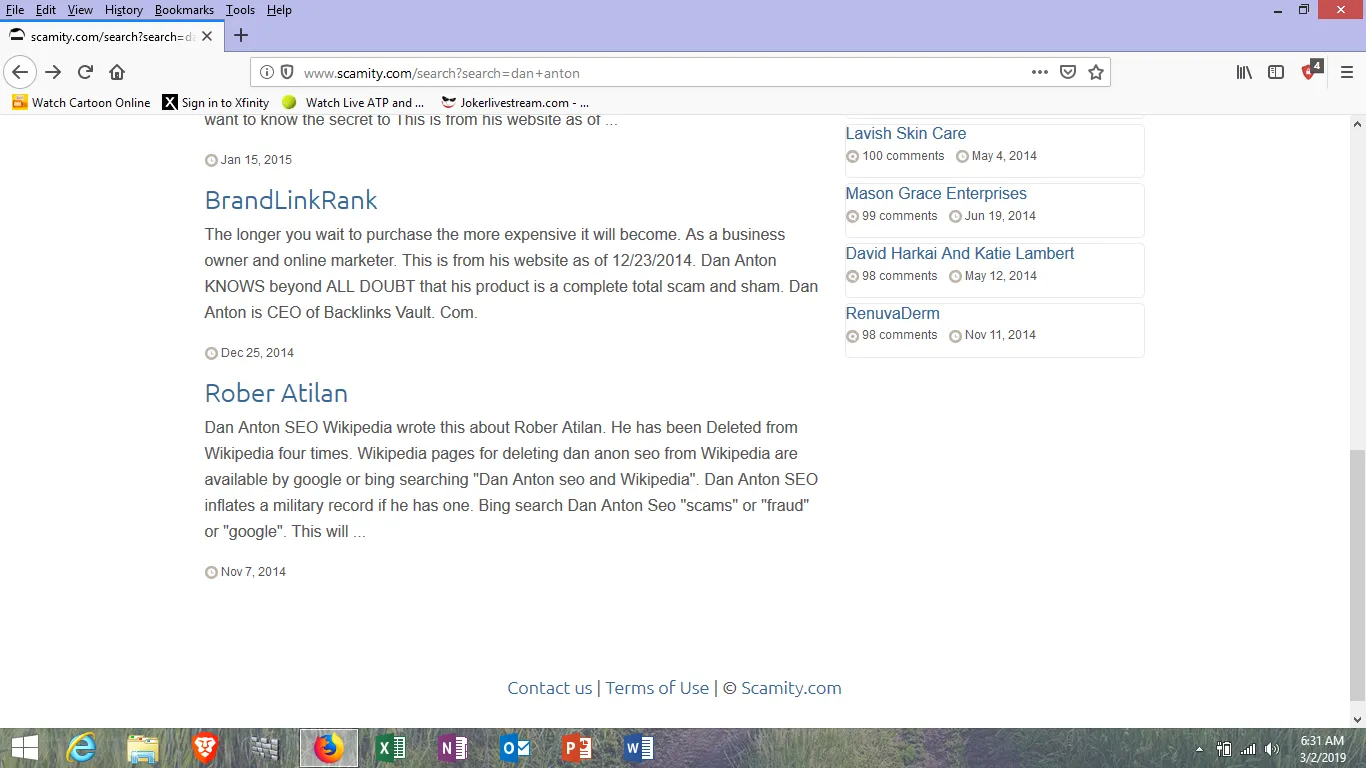Open Sign in to Xfinity bookmark

tap(216, 102)
